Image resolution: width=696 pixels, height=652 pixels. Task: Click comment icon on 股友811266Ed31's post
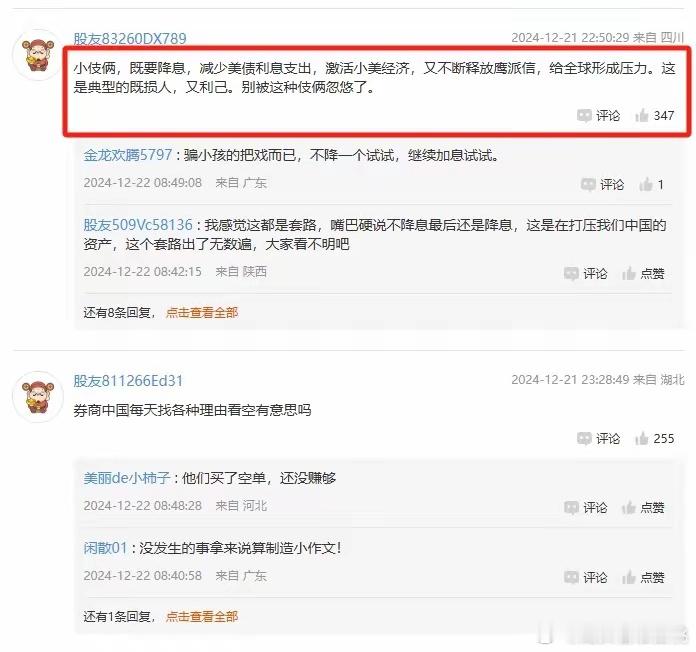click(598, 439)
